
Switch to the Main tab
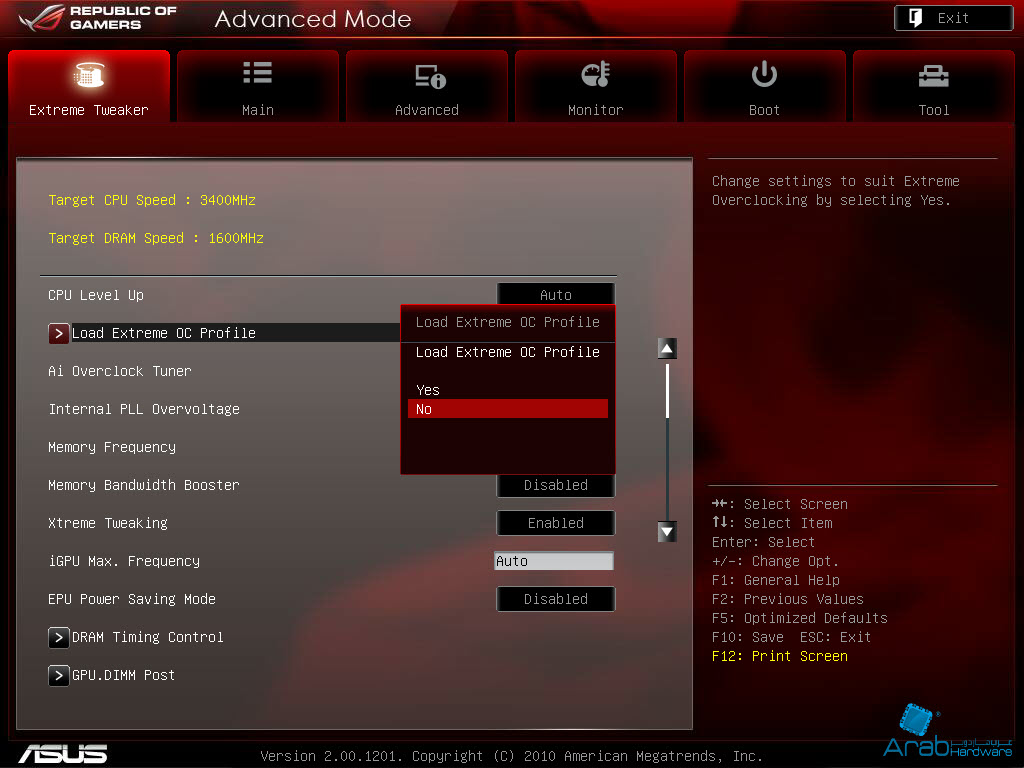[x=258, y=86]
